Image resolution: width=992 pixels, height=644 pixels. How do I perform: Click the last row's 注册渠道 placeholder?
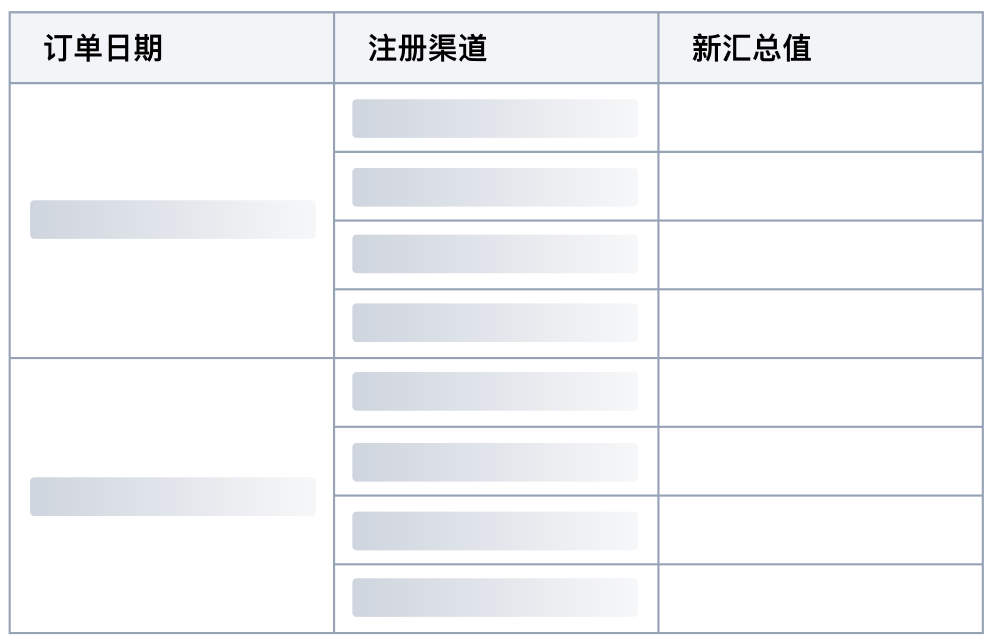495,598
